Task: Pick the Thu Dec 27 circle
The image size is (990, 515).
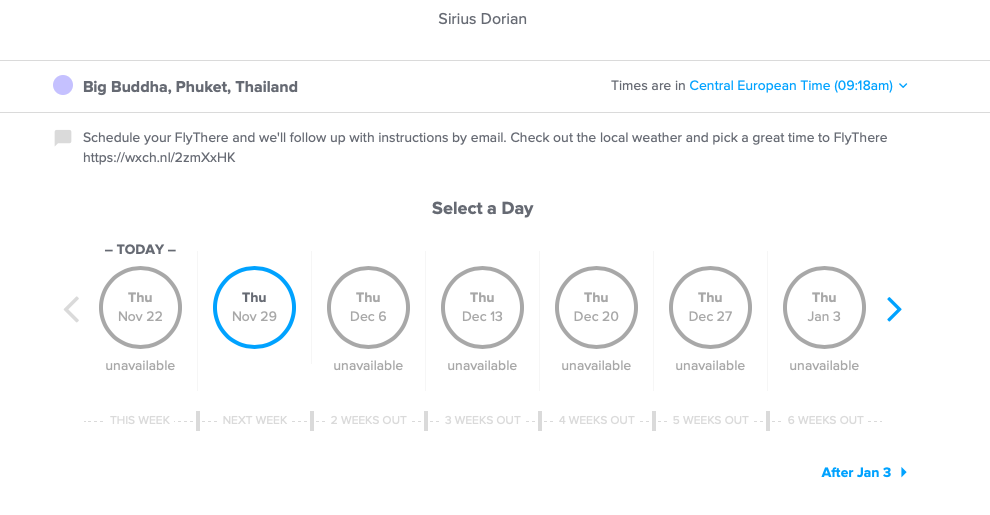Action: (x=710, y=307)
